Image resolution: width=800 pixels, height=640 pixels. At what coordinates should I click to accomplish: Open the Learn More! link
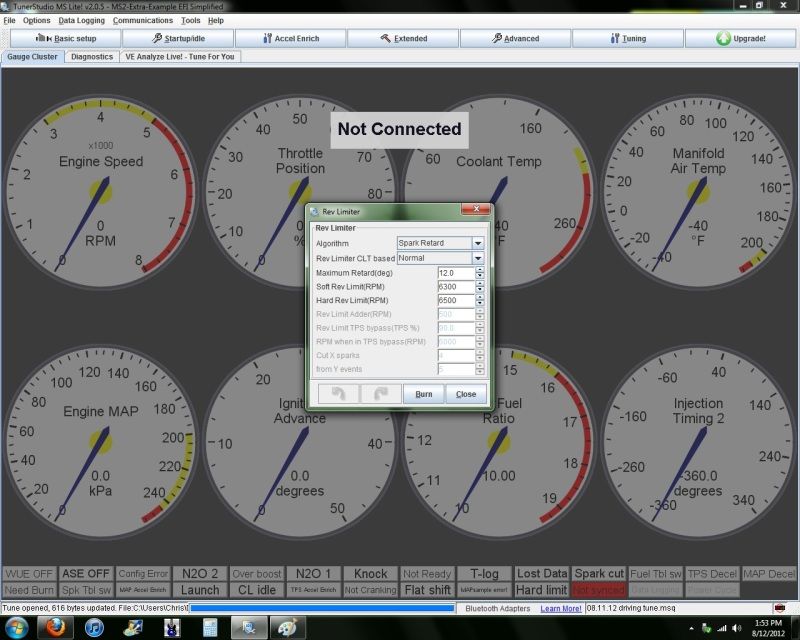[x=561, y=608]
